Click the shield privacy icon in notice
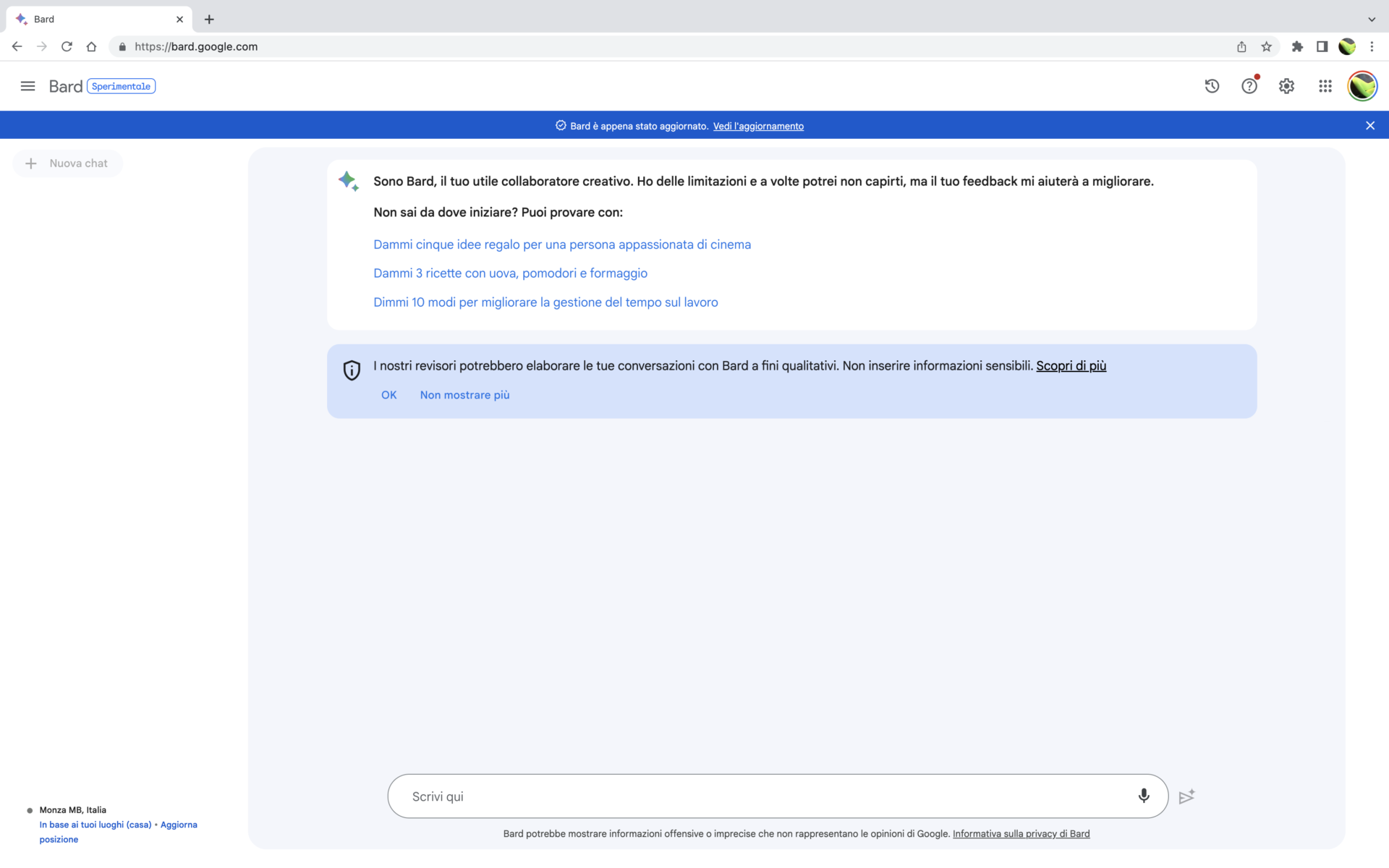The image size is (1389, 868). 352,370
